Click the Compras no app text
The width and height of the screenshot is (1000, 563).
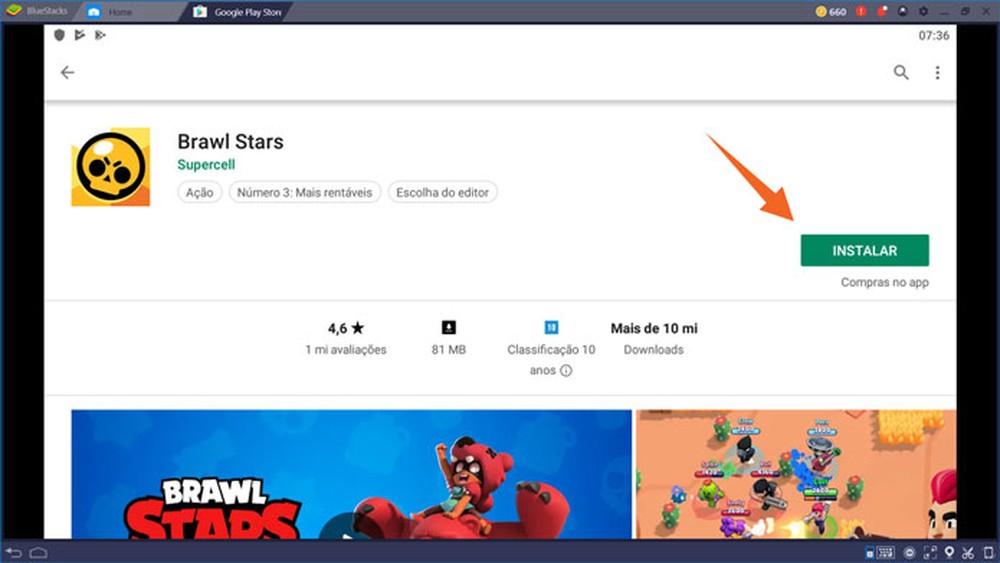[885, 282]
